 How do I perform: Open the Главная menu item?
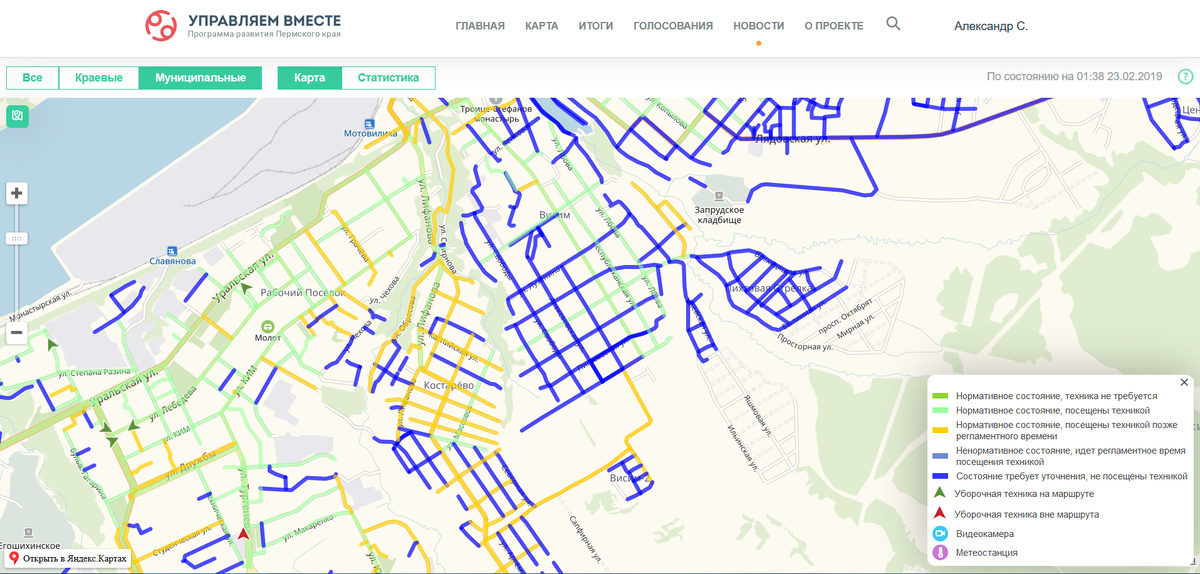pyautogui.click(x=480, y=26)
